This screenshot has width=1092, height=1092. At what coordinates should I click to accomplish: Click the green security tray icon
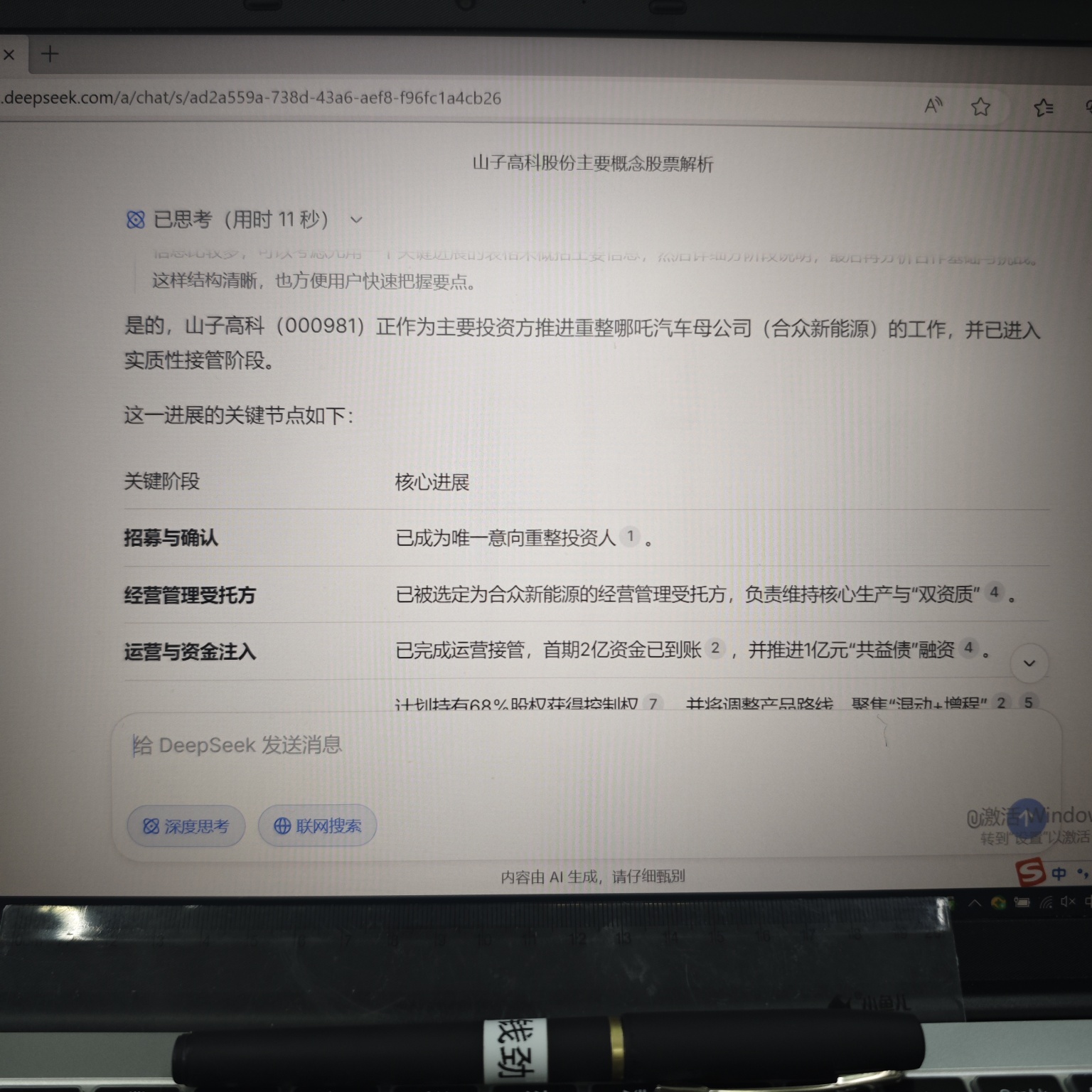(x=998, y=903)
